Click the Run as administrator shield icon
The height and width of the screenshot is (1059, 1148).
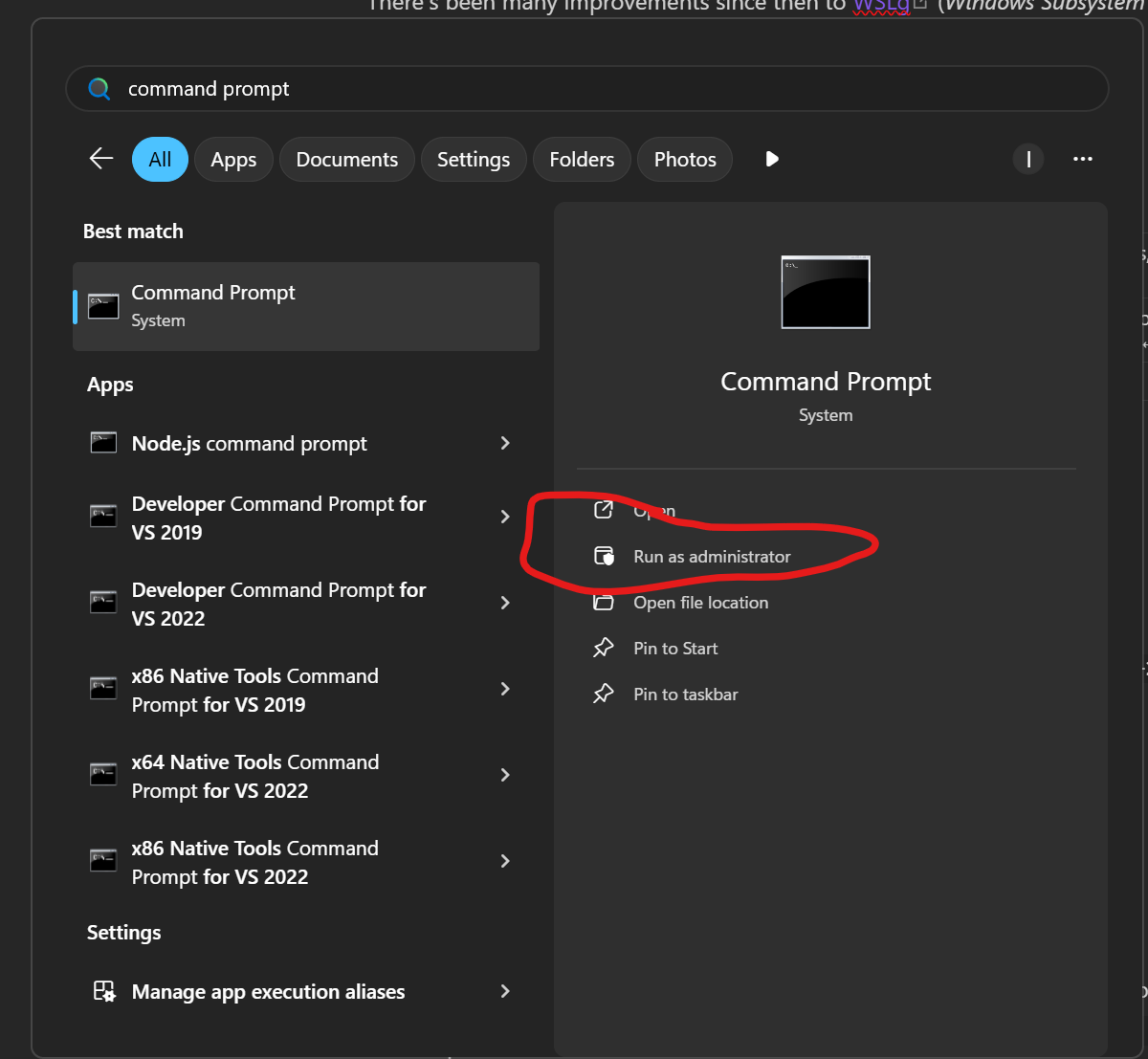[x=604, y=557]
